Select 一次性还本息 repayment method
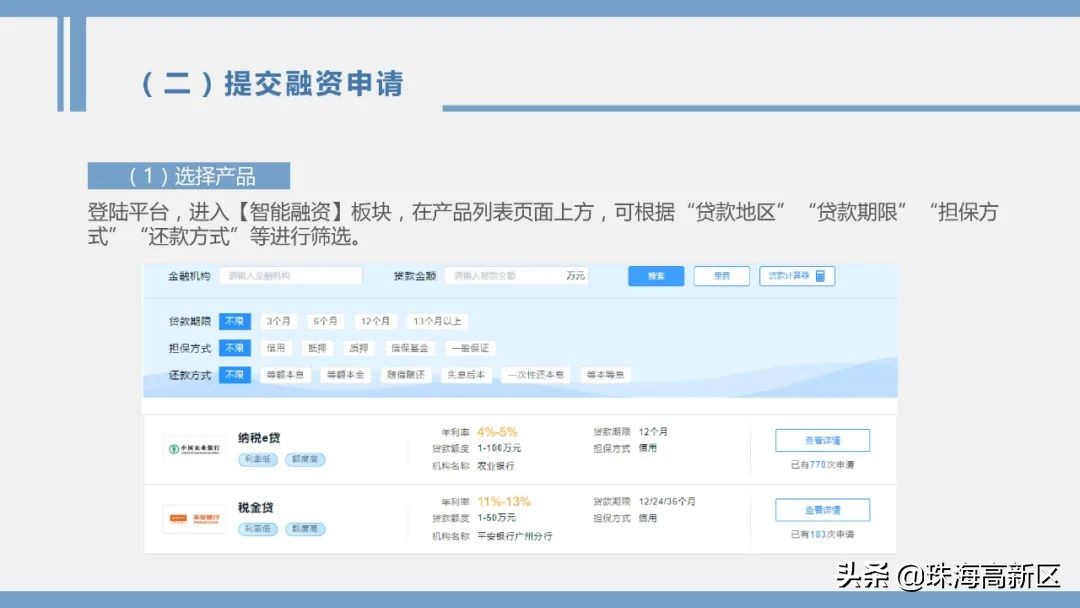Image resolution: width=1080 pixels, height=608 pixels. tap(535, 375)
